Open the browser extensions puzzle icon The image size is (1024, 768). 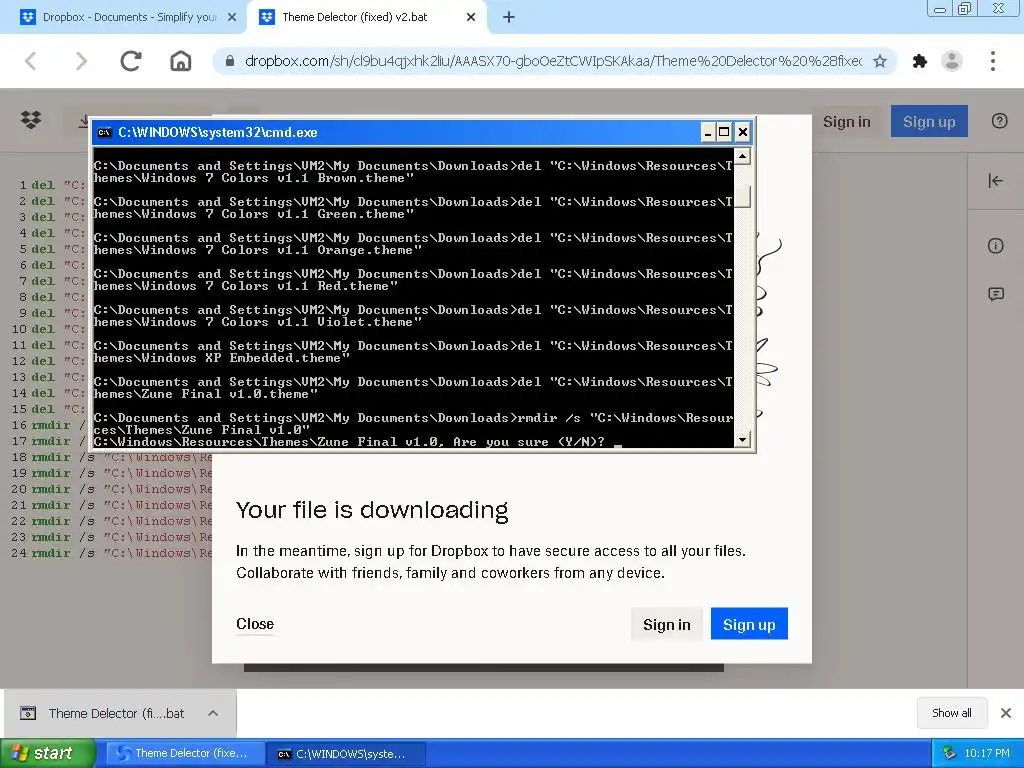pos(920,61)
